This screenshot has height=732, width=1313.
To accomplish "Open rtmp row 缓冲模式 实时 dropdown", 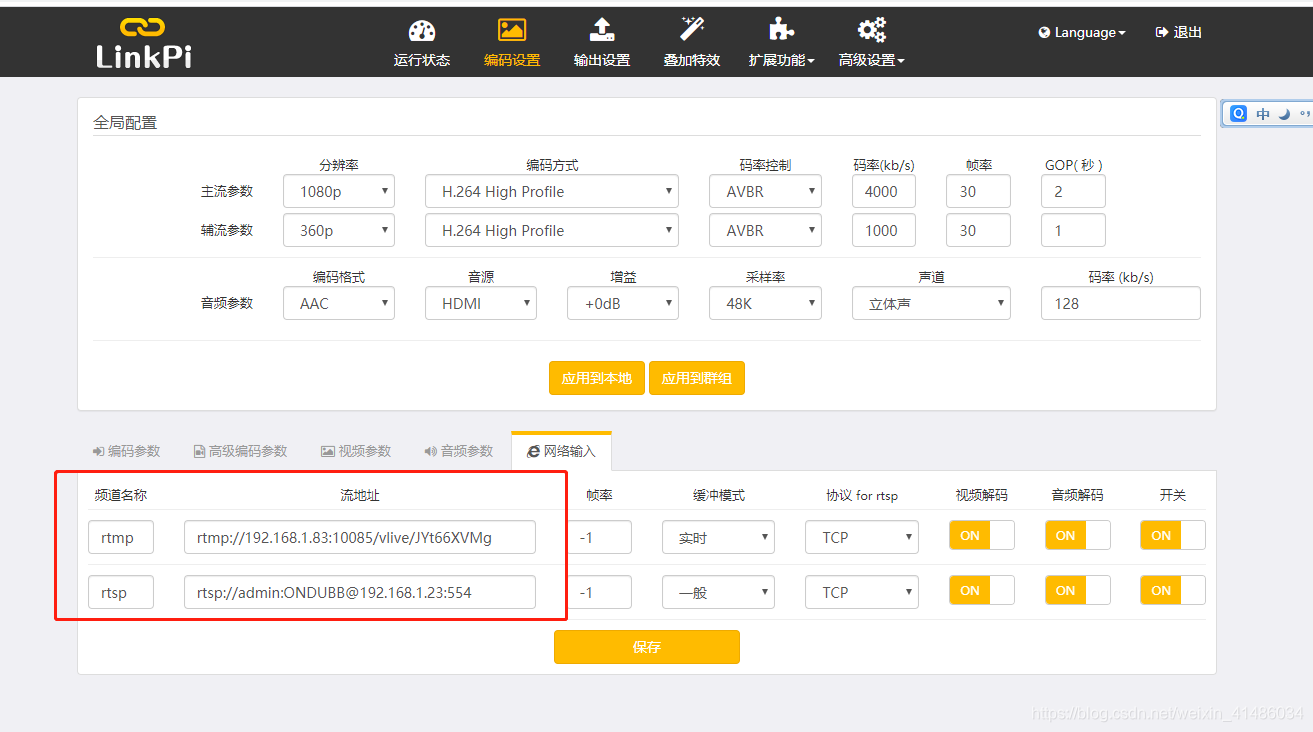I will [719, 537].
